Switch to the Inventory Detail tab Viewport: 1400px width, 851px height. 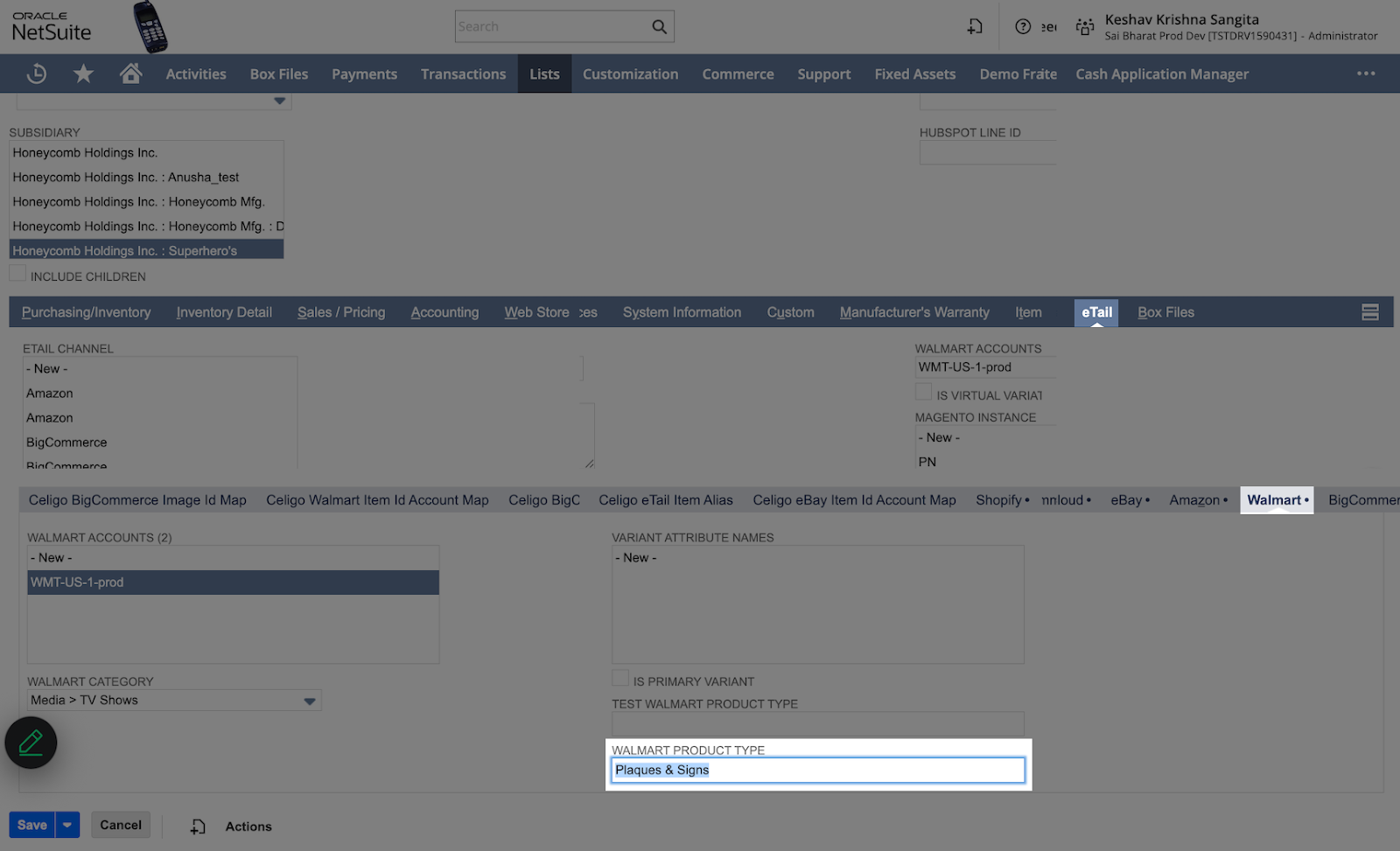point(224,312)
